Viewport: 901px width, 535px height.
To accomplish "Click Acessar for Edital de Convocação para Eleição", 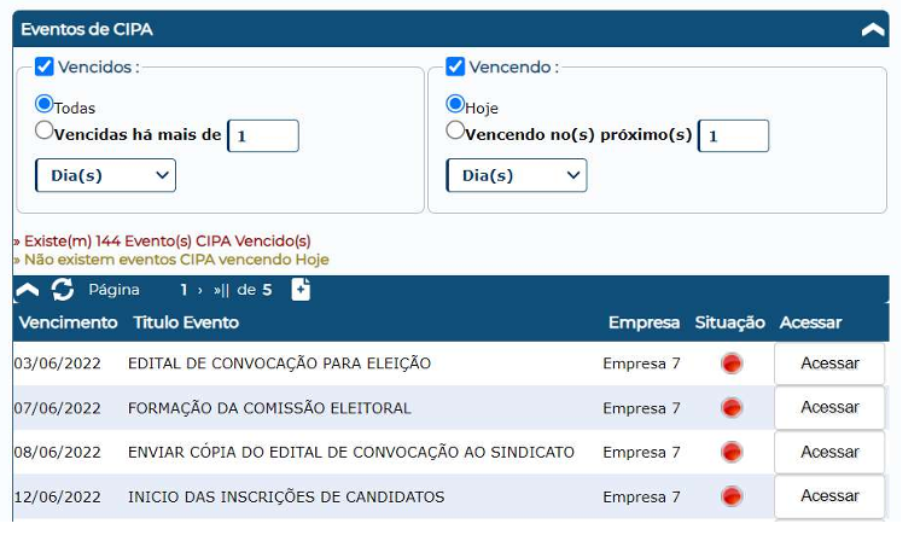I will (829, 364).
